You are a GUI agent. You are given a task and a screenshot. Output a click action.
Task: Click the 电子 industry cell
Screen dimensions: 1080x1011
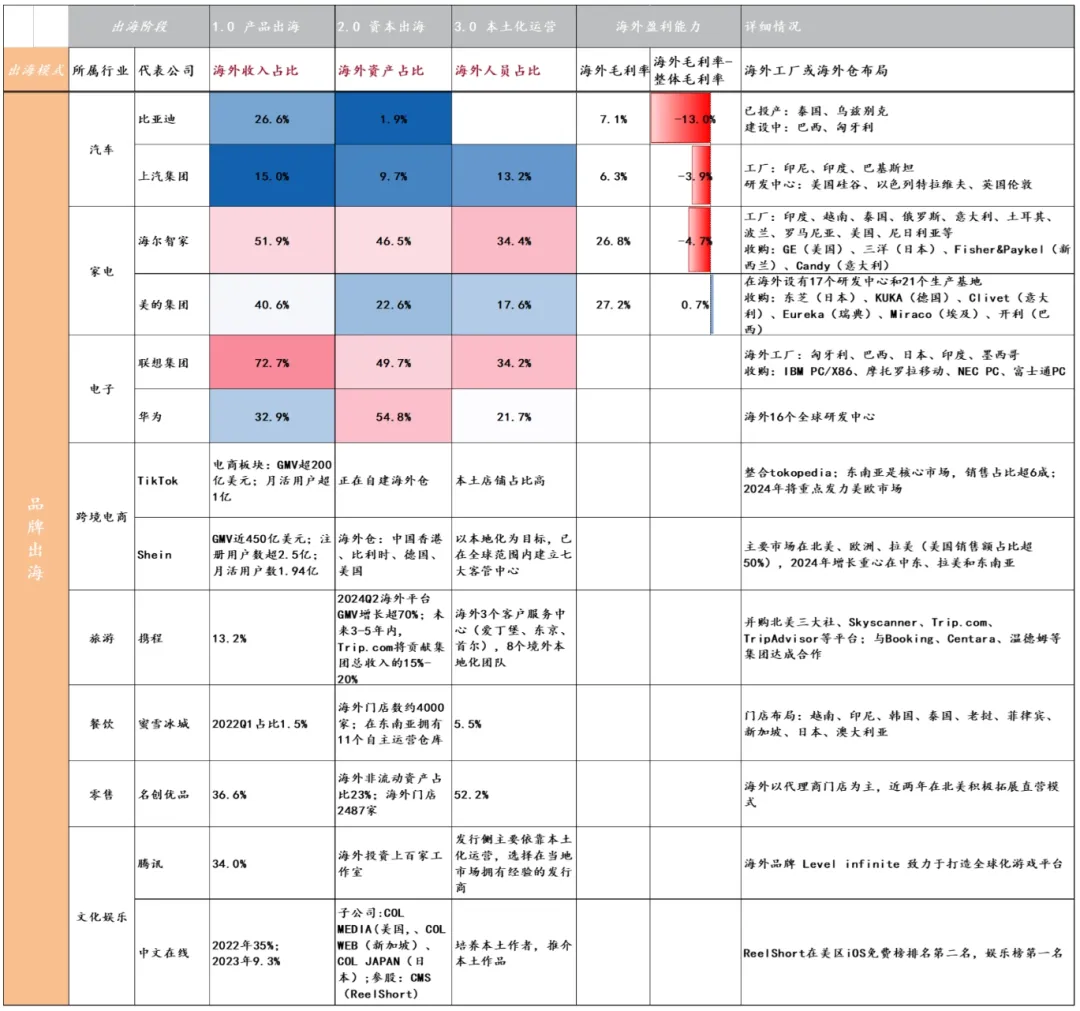pyautogui.click(x=101, y=388)
